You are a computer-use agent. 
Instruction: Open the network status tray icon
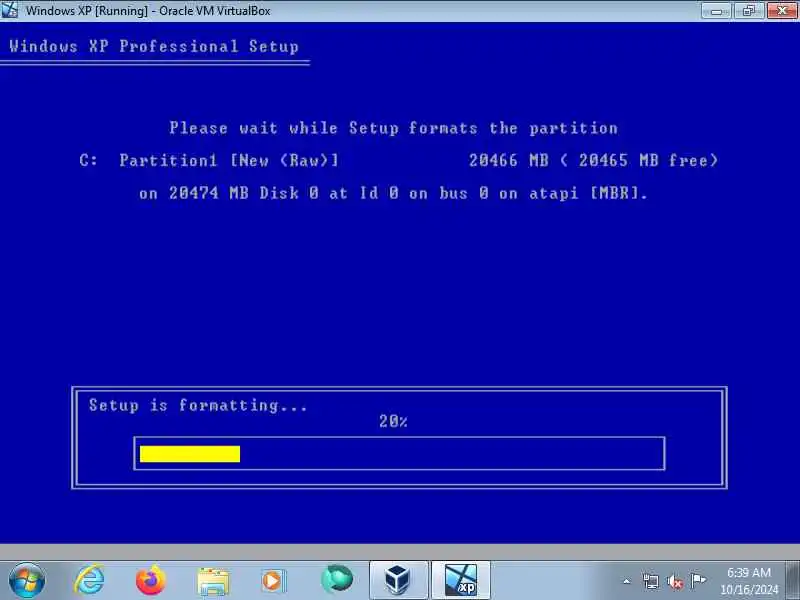point(651,581)
